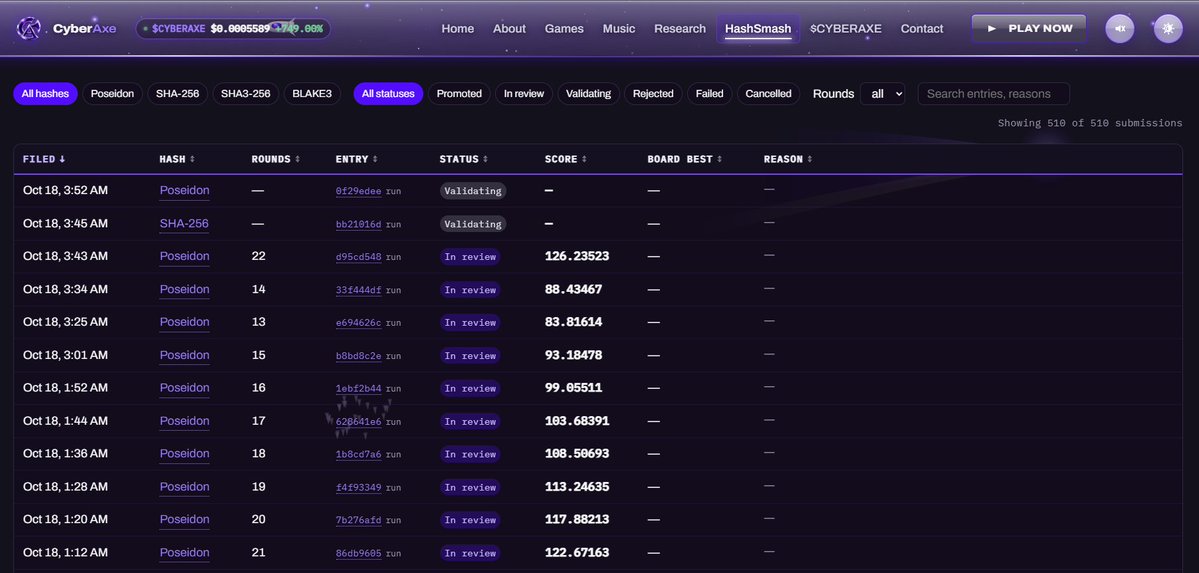Sort table by SCORE column

[x=566, y=159]
